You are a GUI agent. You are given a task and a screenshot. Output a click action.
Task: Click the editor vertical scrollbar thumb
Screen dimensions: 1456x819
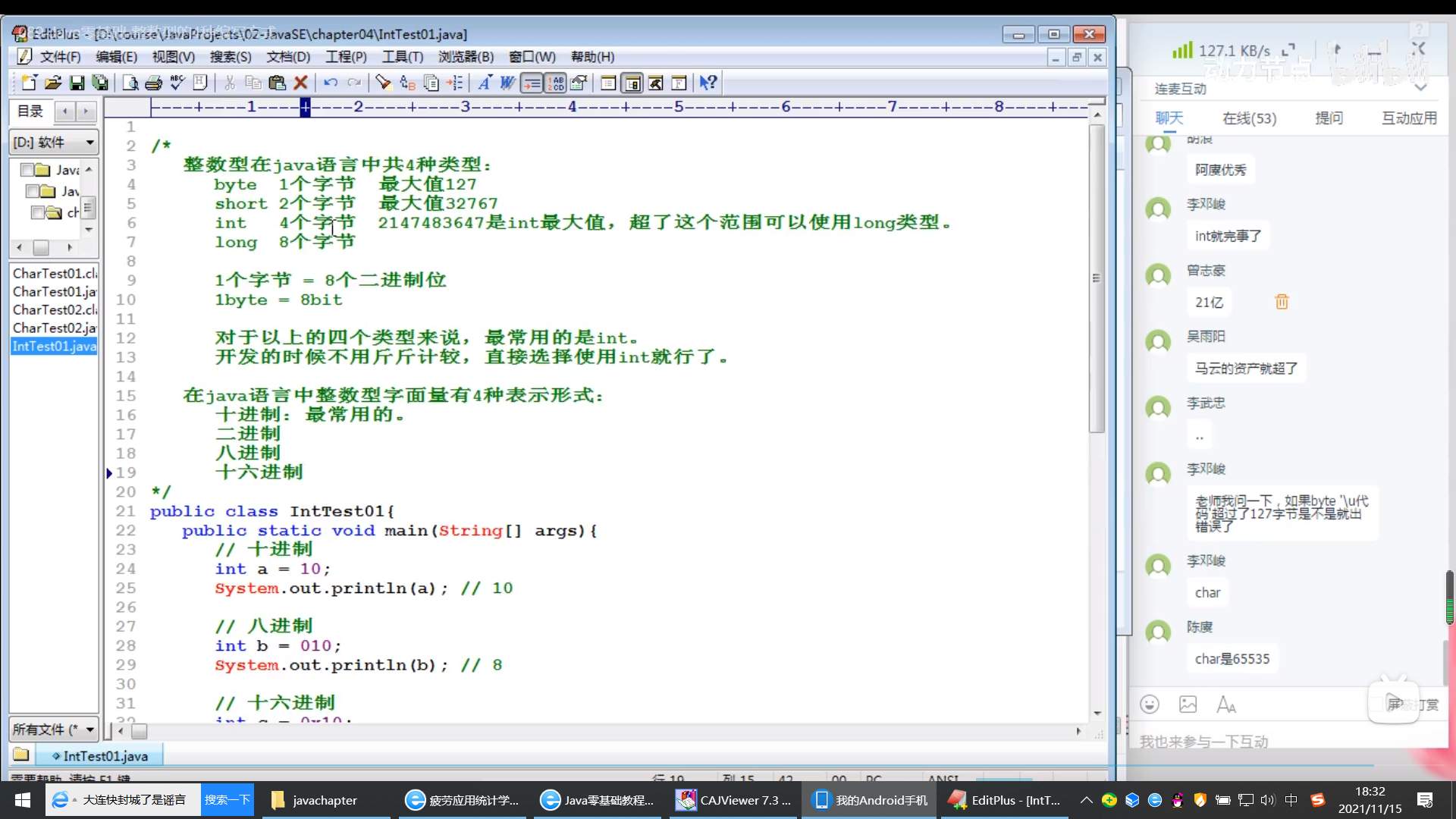click(x=1097, y=278)
